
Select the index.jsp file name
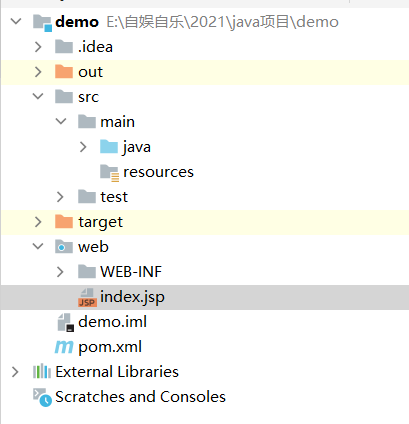coord(132,297)
